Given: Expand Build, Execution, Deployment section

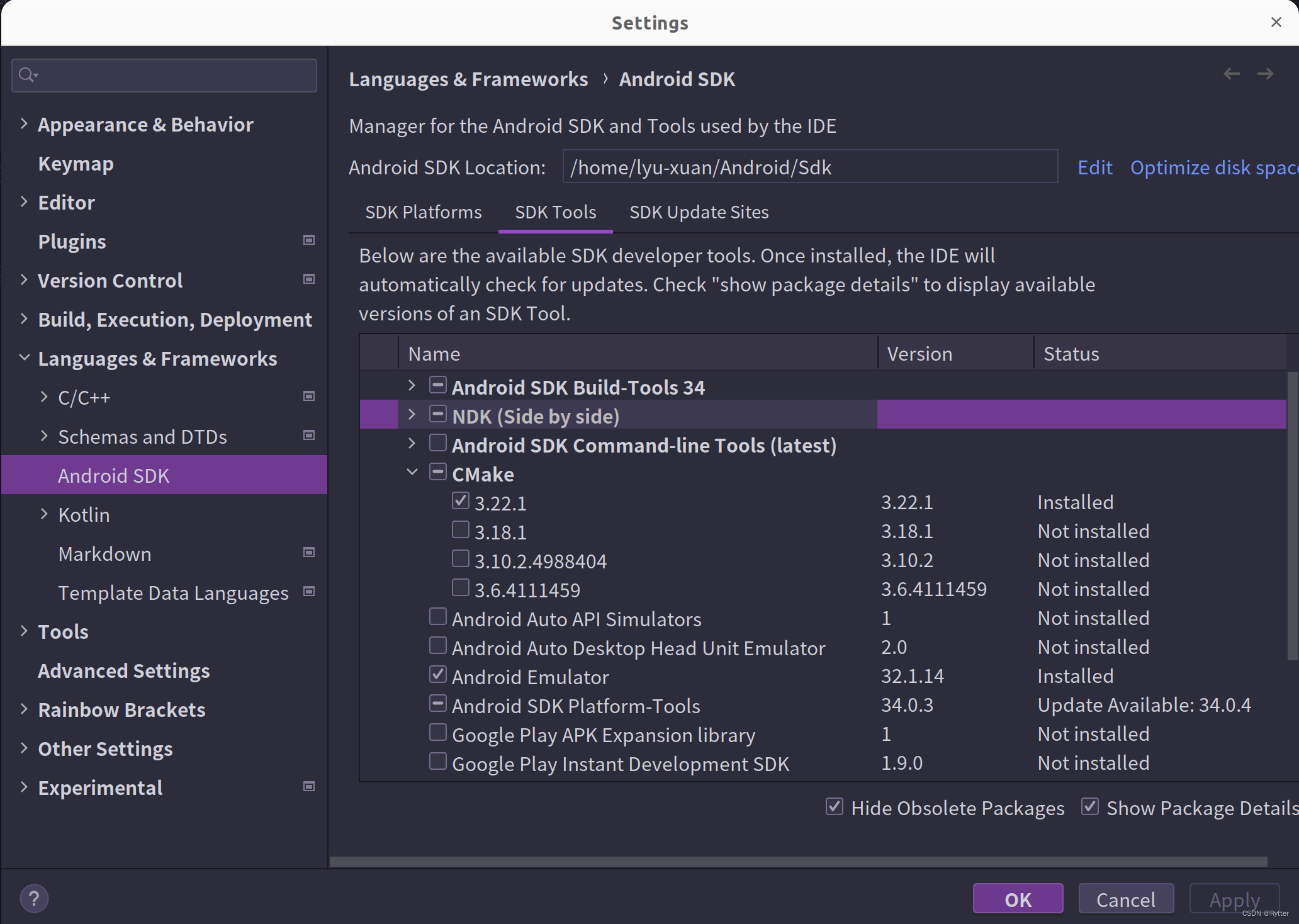Looking at the screenshot, I should click(24, 318).
